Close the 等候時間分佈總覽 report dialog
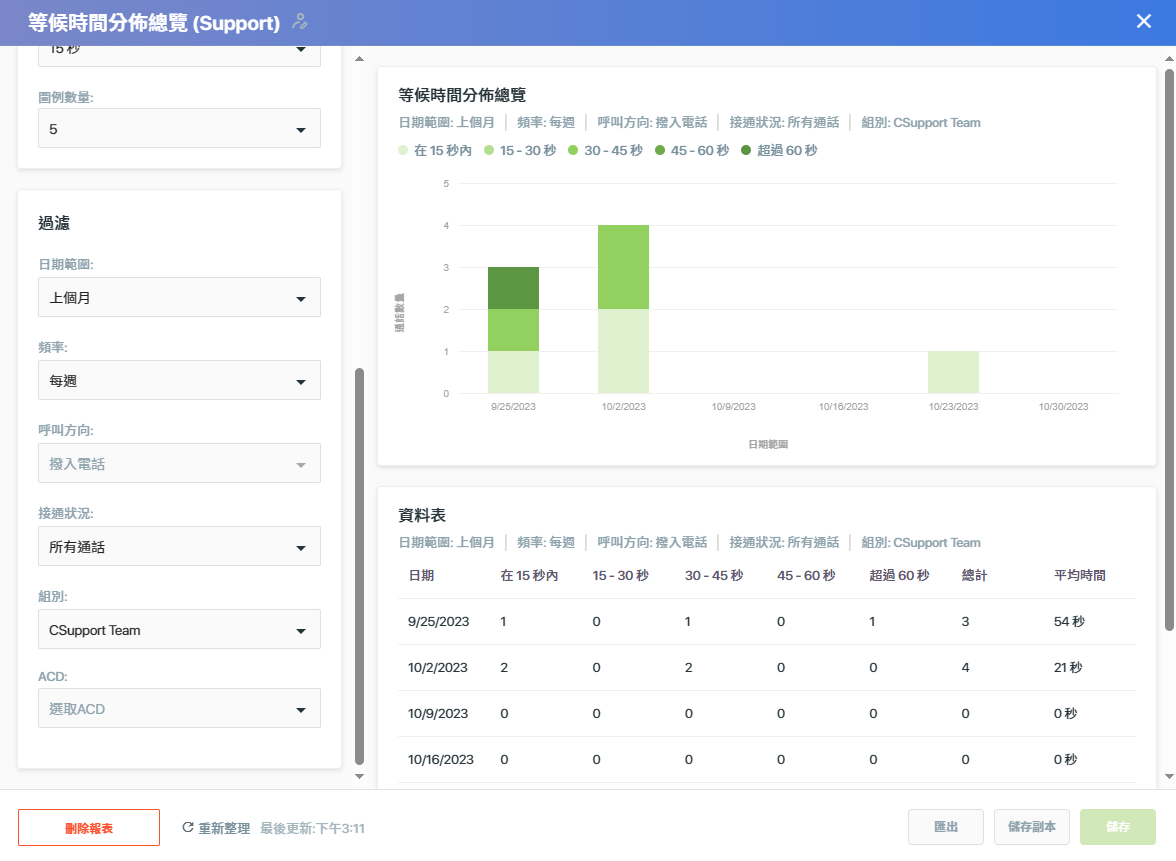 point(1143,22)
